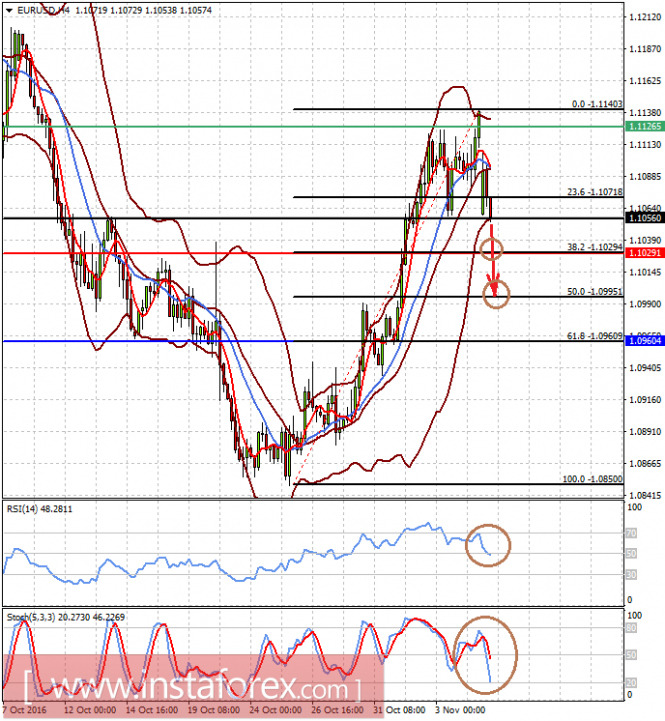Open the EURUSD chart dropdown triangle
The height and width of the screenshot is (721, 665).
[9, 10]
